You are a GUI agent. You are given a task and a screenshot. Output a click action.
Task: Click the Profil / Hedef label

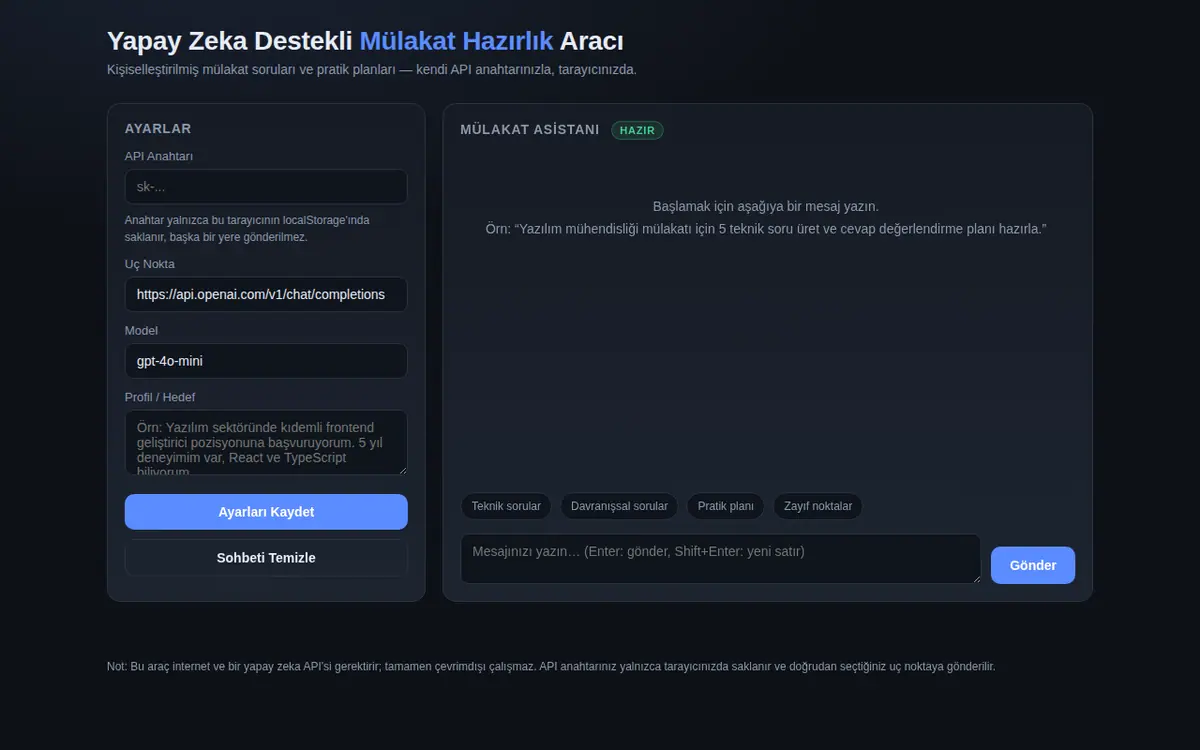pos(160,397)
